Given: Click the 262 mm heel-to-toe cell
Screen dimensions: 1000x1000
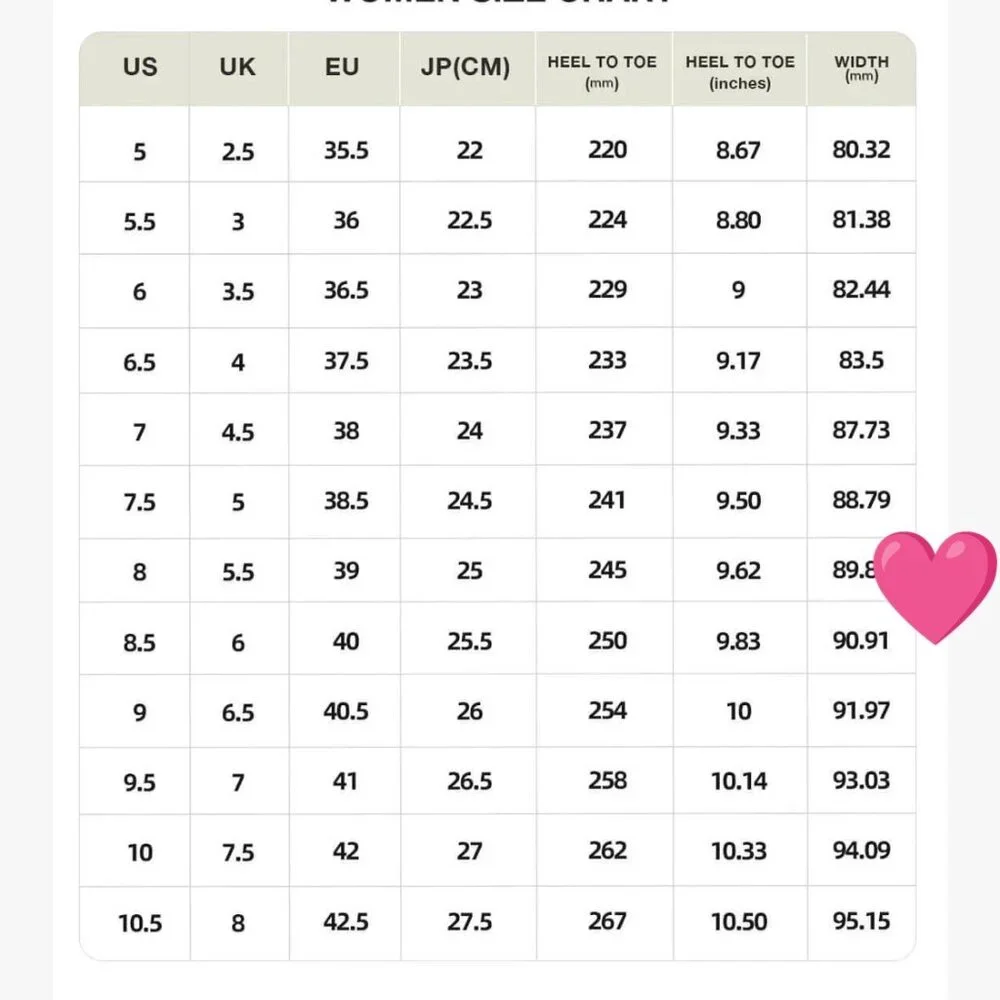Looking at the screenshot, I should click(607, 851).
